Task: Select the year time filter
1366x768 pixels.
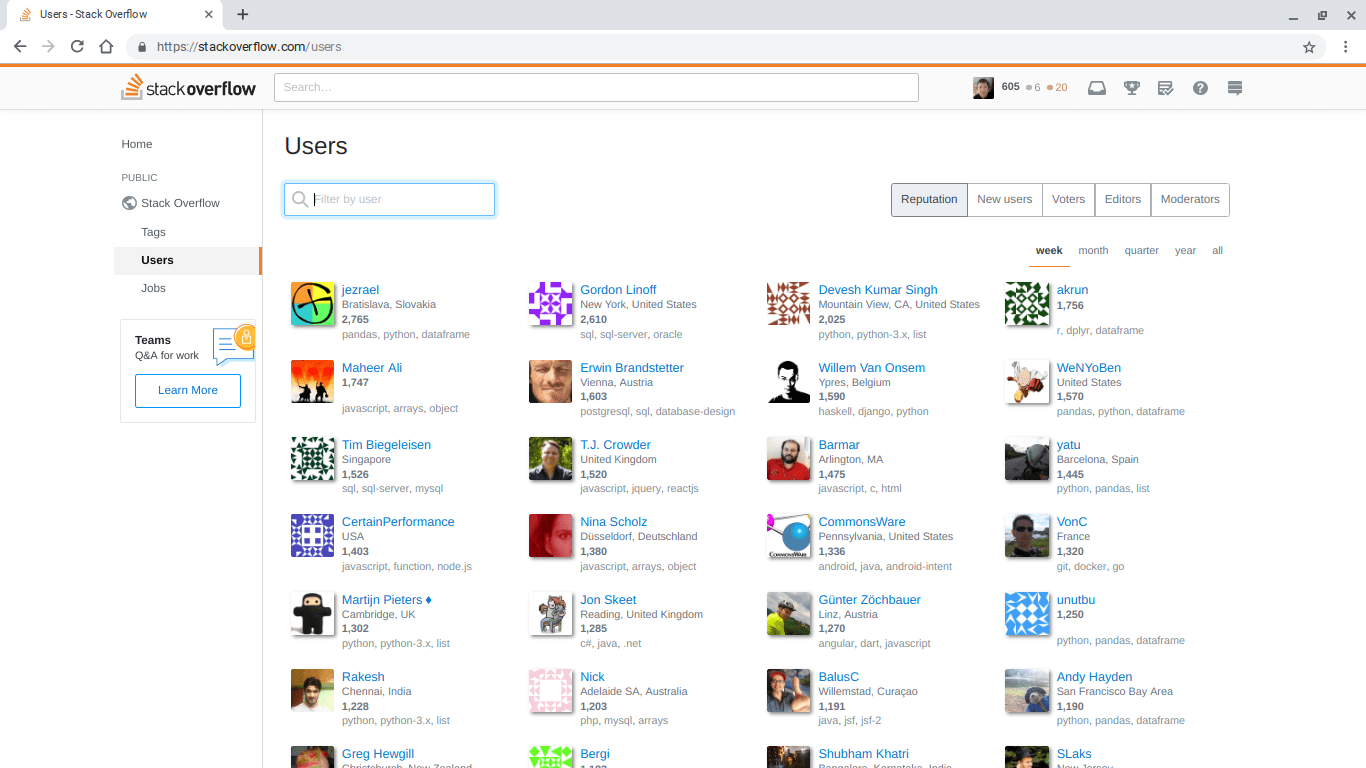Action: click(x=1185, y=251)
